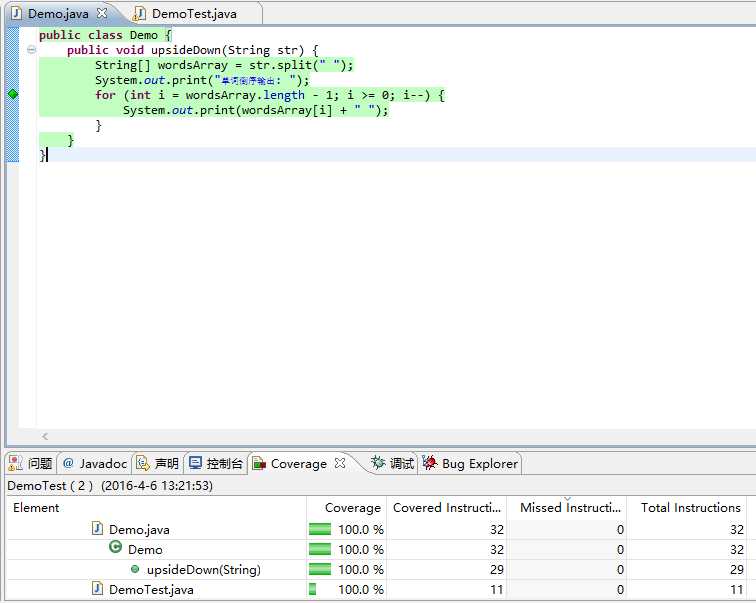This screenshot has height=603, width=756.
Task: Select the Demo class row in coverage tree
Action: coord(376,549)
